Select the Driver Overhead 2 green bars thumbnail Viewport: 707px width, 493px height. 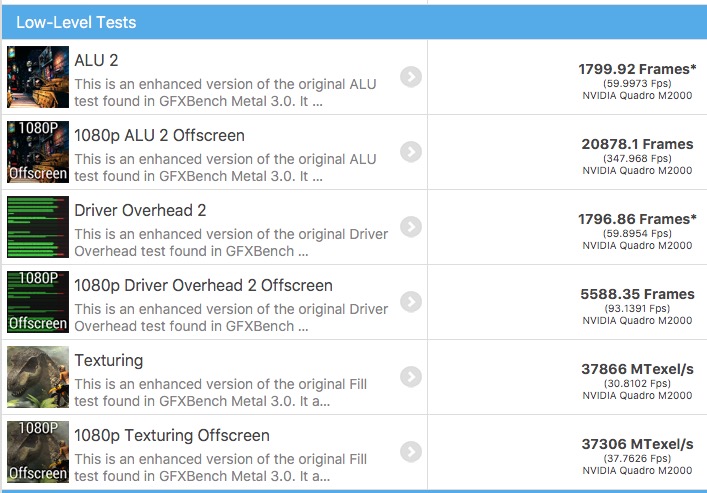pos(38,227)
